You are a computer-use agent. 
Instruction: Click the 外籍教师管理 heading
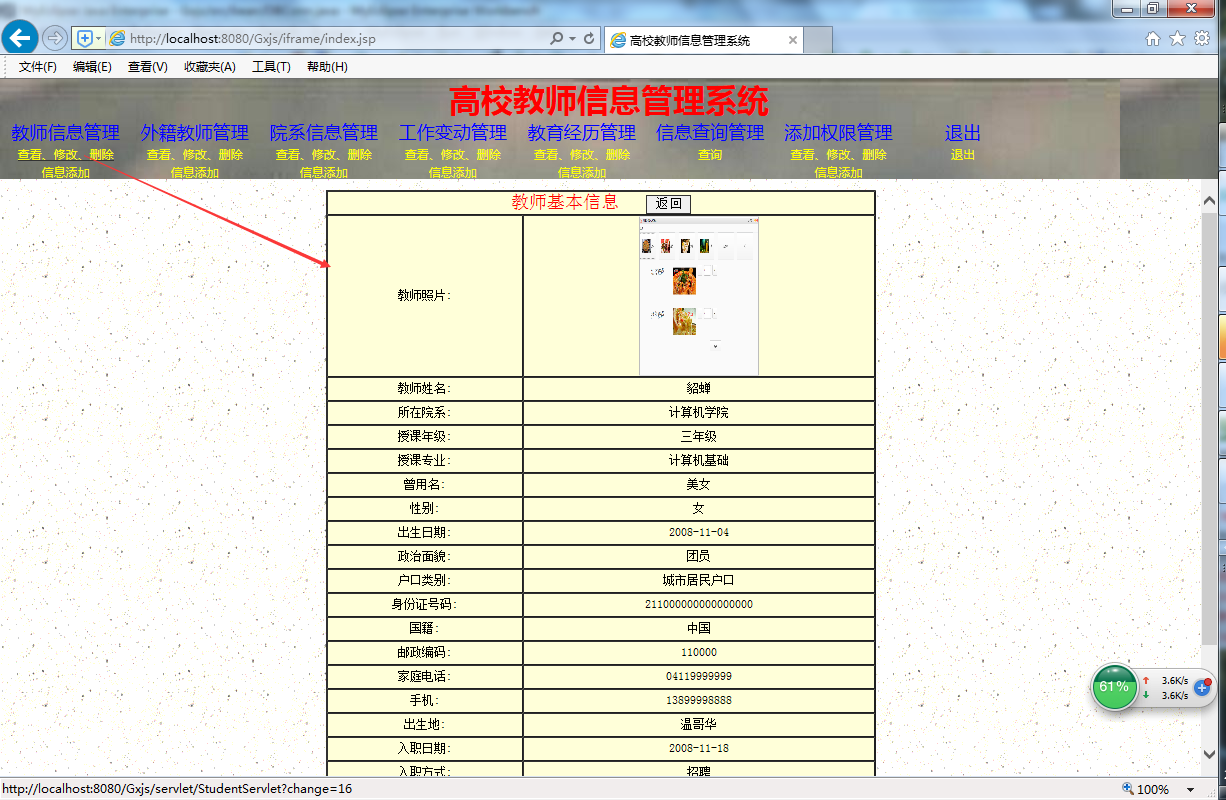194,132
